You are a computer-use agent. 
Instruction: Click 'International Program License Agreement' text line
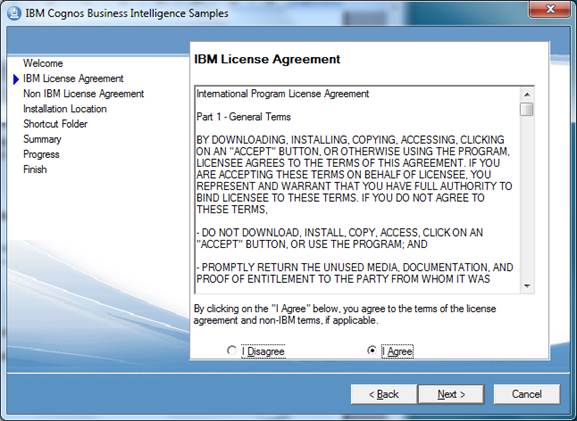click(x=283, y=94)
